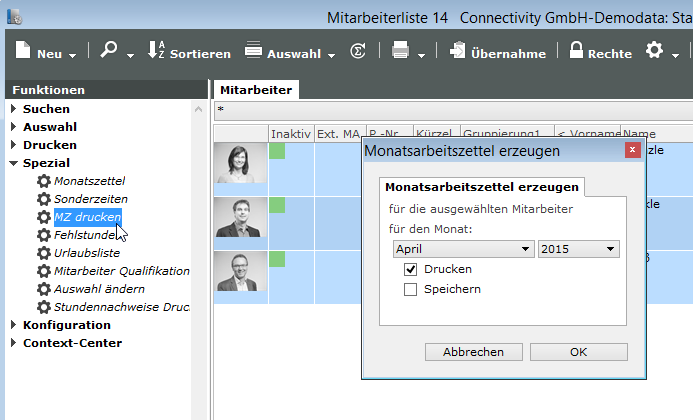Expand the Konfiguration tree node

pyautogui.click(x=14, y=325)
